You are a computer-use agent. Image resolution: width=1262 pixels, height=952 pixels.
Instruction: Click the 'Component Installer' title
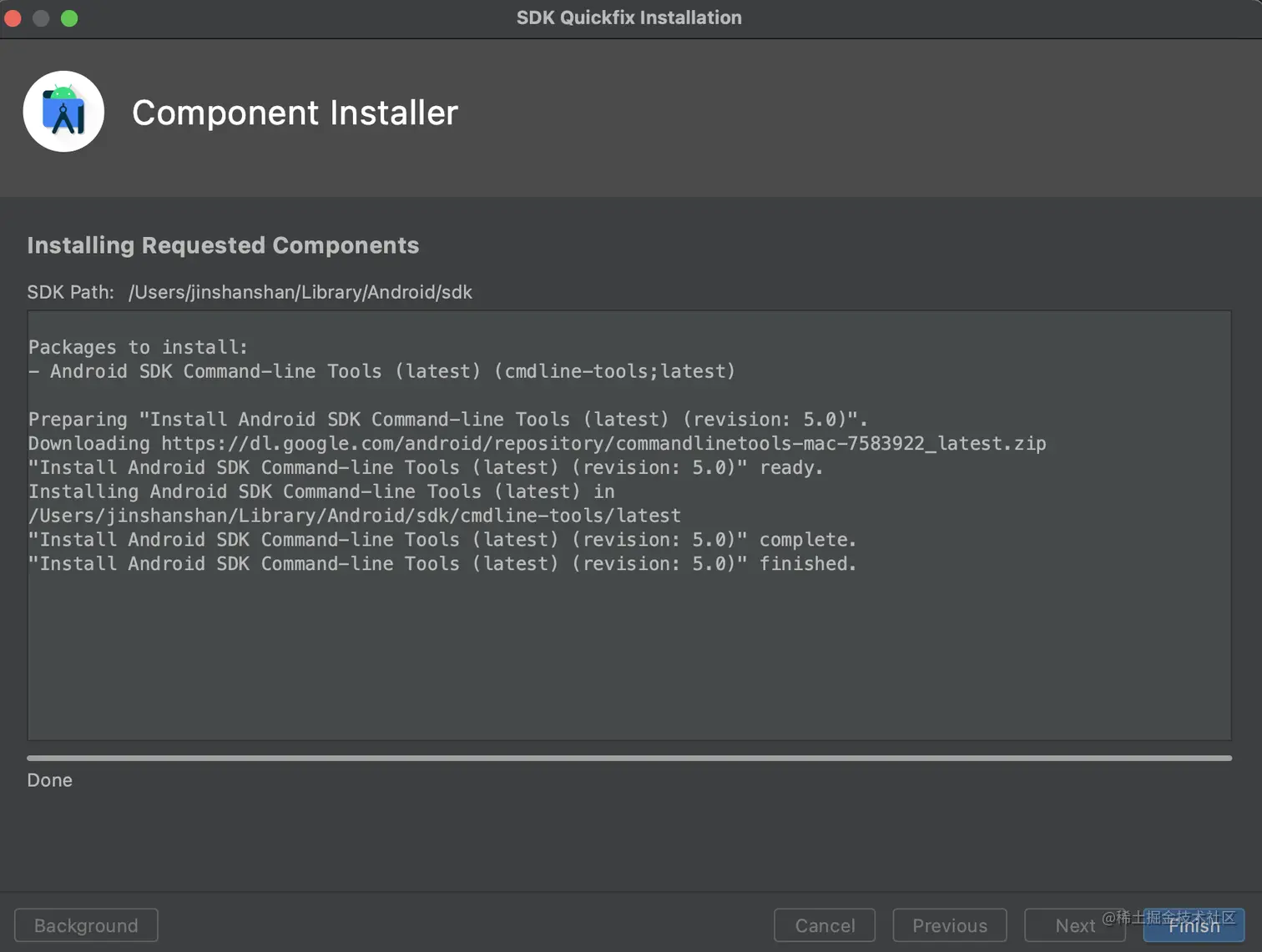295,113
